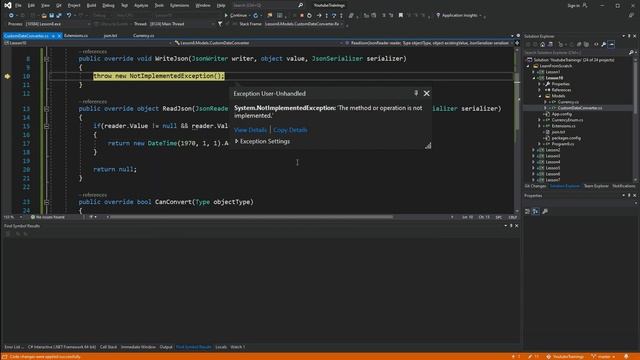Expand the References node
This screenshot has height=360, width=640.
tap(540, 90)
